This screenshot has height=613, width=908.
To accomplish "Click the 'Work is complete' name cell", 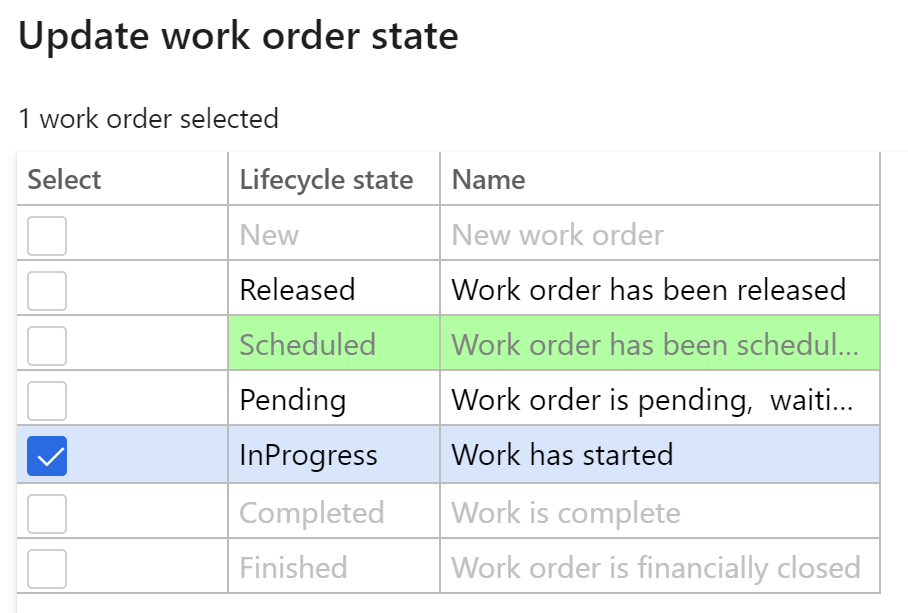I will [x=660, y=512].
